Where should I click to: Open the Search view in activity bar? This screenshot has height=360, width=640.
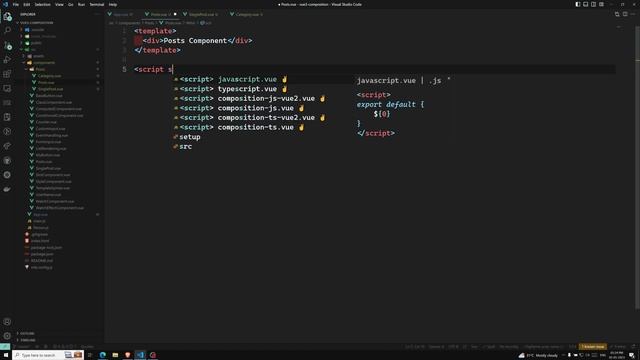coord(7,31)
